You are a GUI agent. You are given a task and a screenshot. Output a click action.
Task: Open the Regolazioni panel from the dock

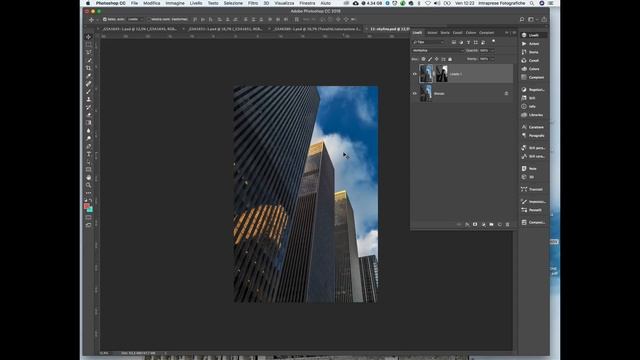pos(533,90)
